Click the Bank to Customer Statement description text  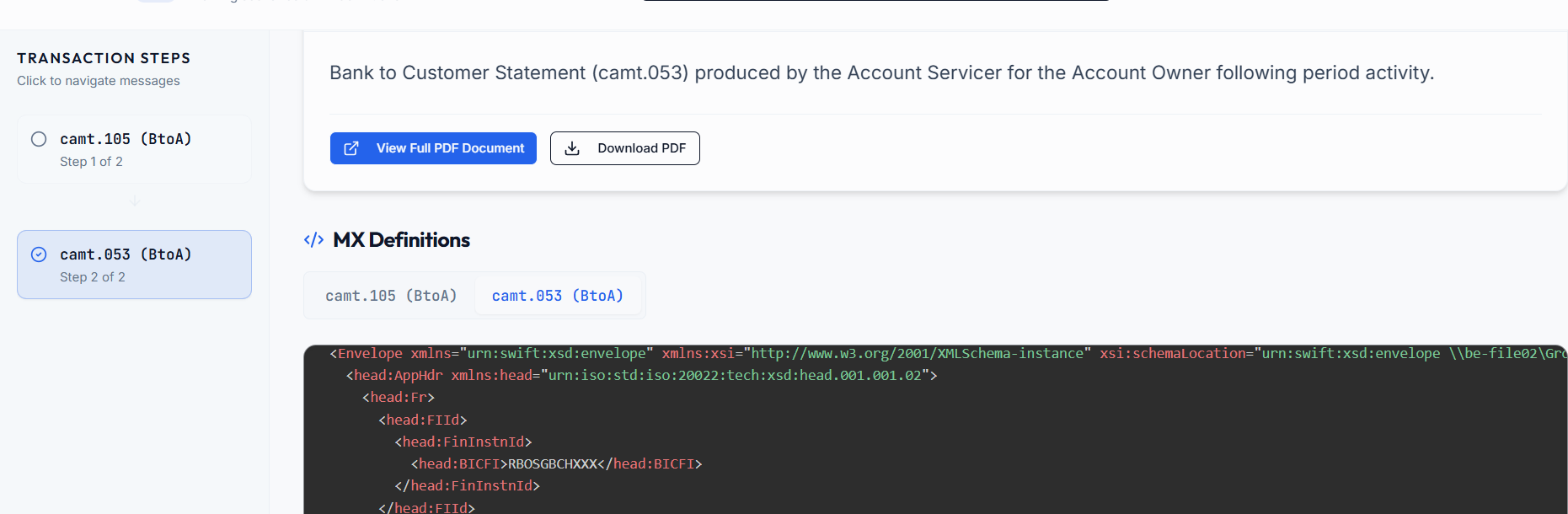(881, 73)
